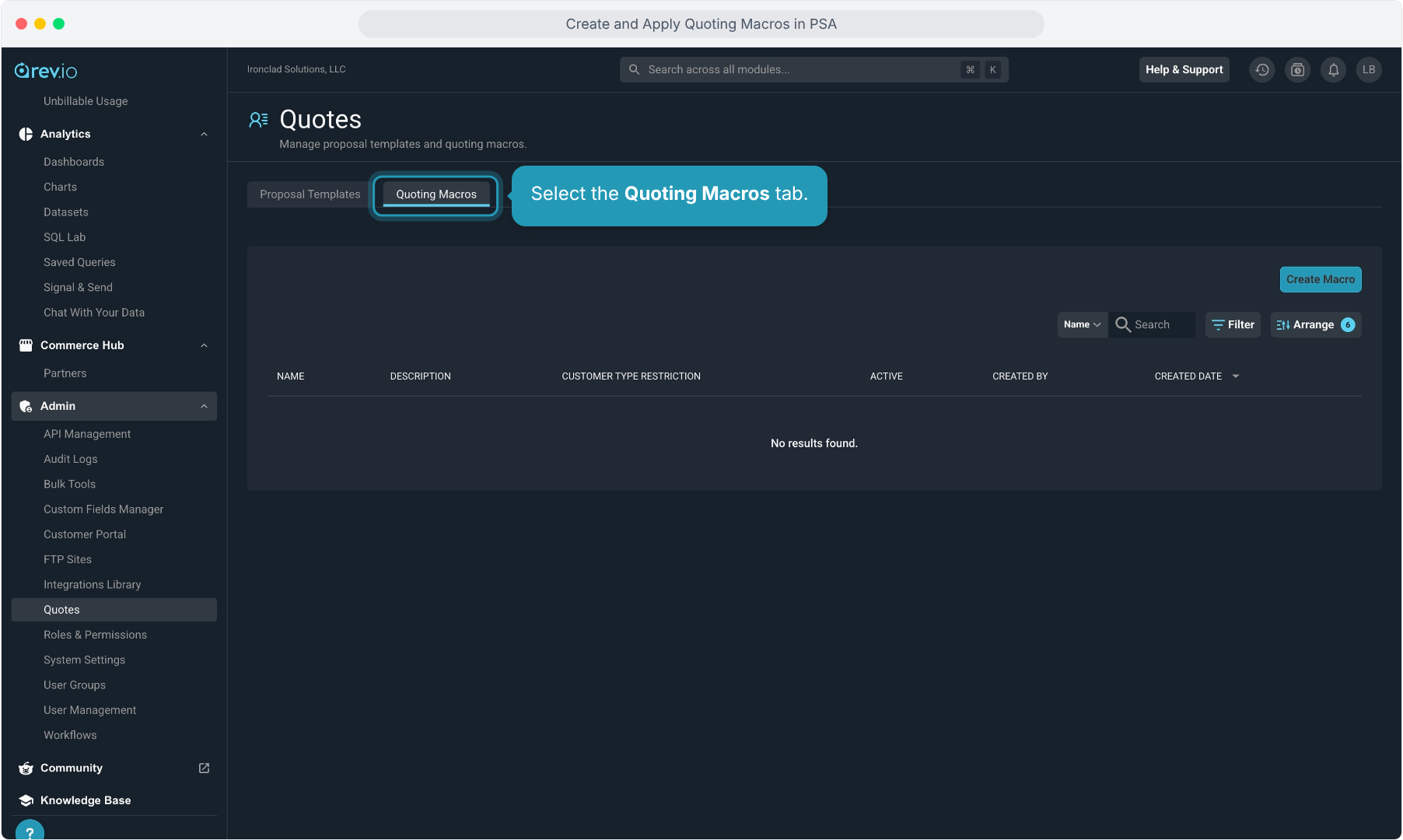Image resolution: width=1403 pixels, height=840 pixels.
Task: Click the Knowledge Base graduation cap icon
Action: click(x=26, y=800)
